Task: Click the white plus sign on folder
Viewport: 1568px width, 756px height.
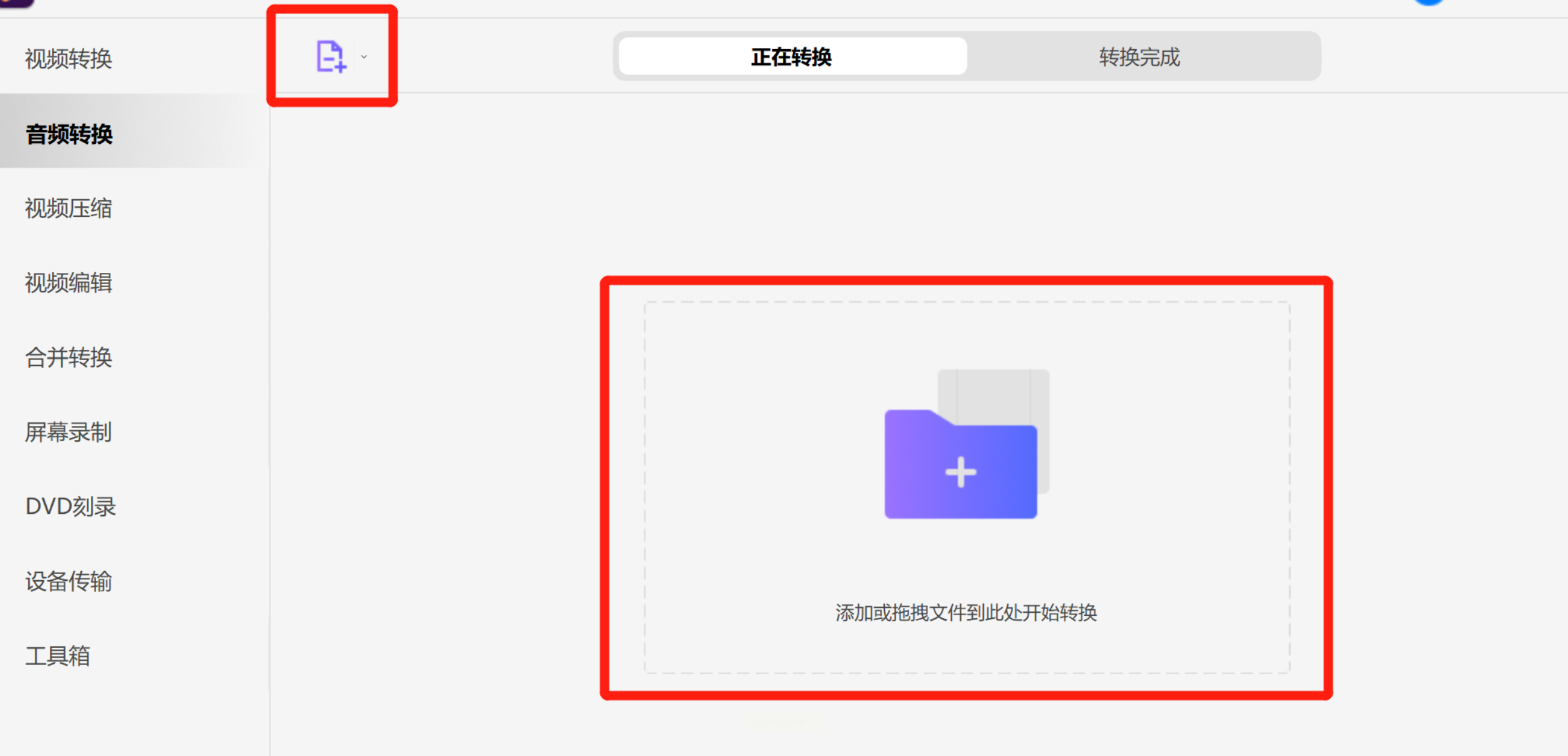Action: (x=960, y=472)
